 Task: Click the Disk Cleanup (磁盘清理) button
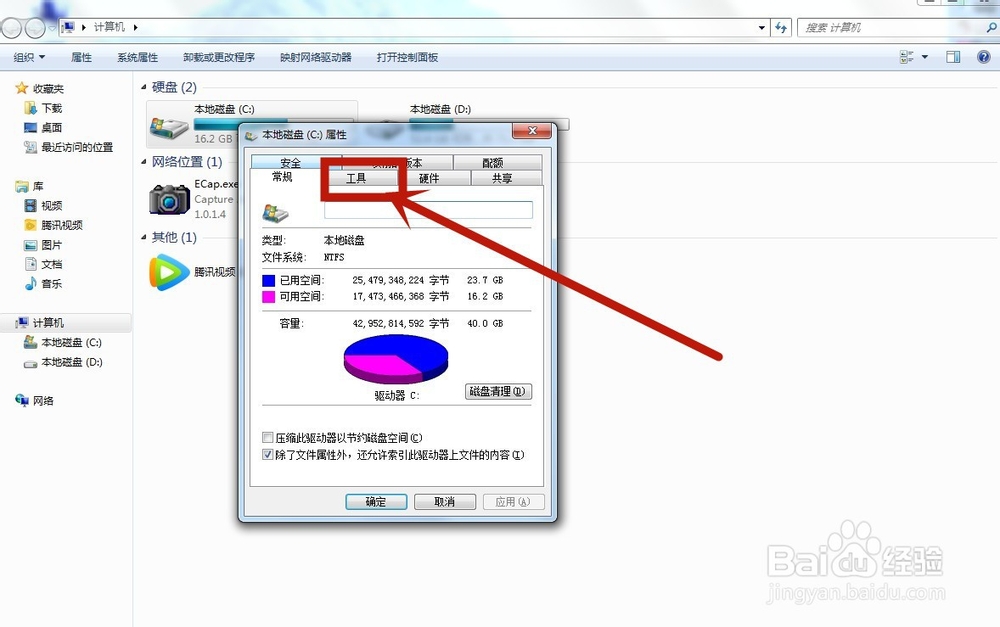pyautogui.click(x=498, y=392)
